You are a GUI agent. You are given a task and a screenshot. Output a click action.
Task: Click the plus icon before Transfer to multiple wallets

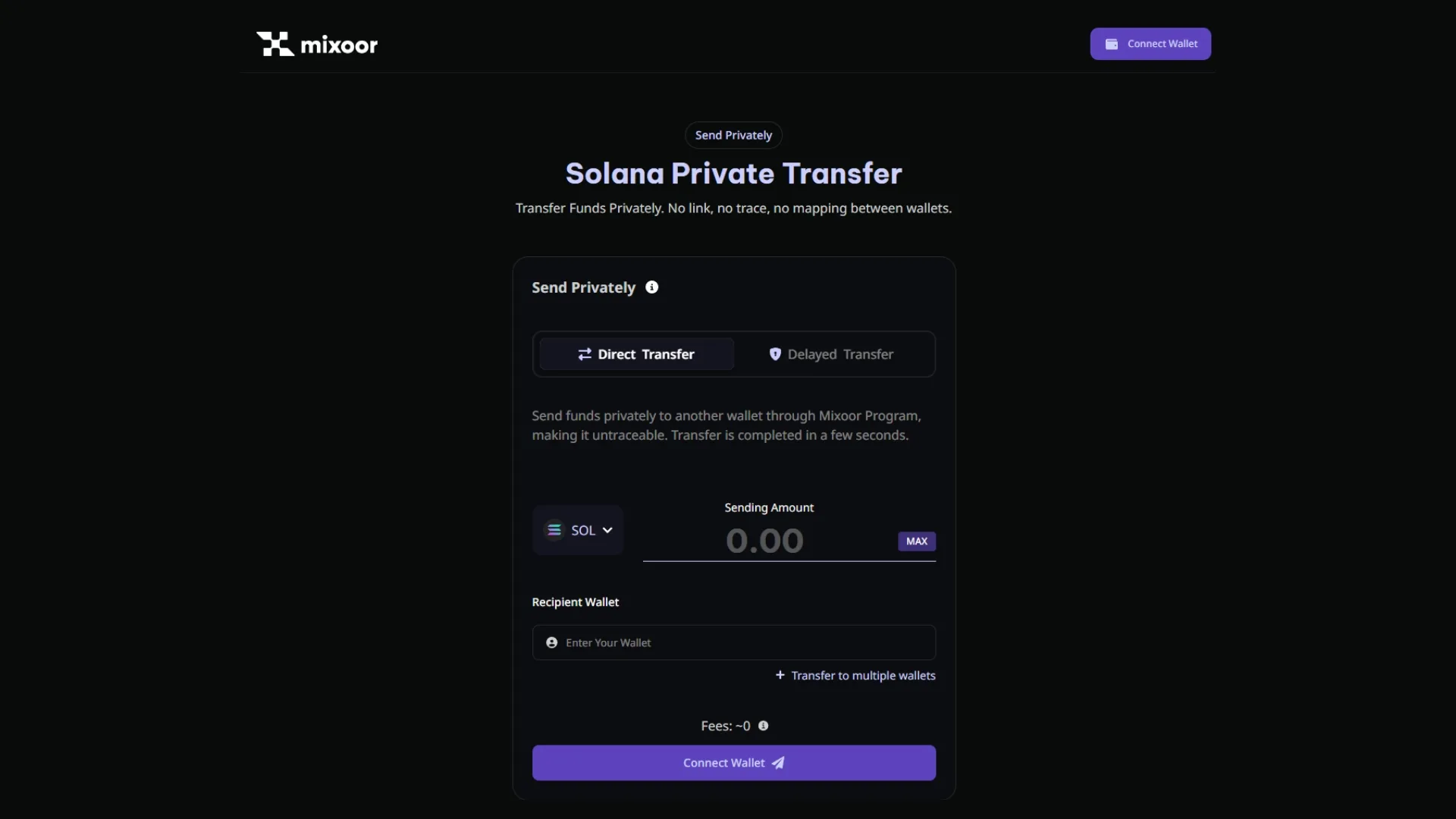tap(780, 675)
